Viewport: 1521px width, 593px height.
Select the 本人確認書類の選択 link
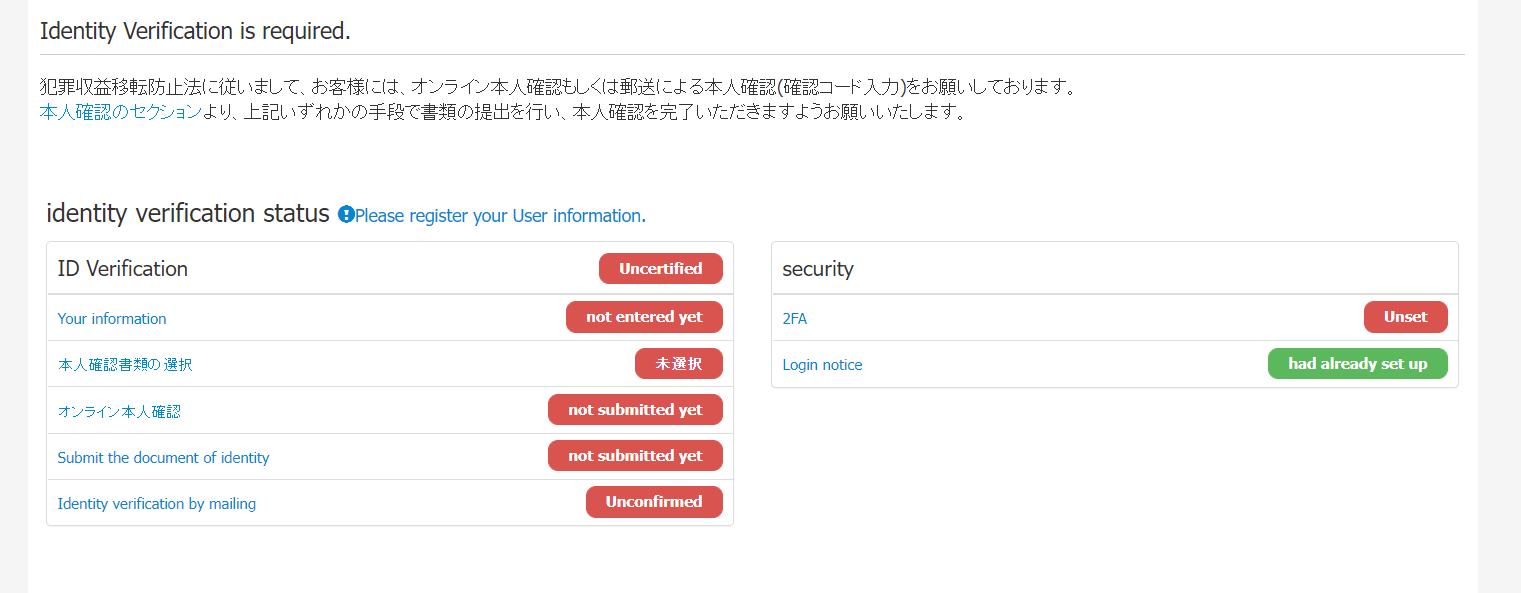point(125,365)
